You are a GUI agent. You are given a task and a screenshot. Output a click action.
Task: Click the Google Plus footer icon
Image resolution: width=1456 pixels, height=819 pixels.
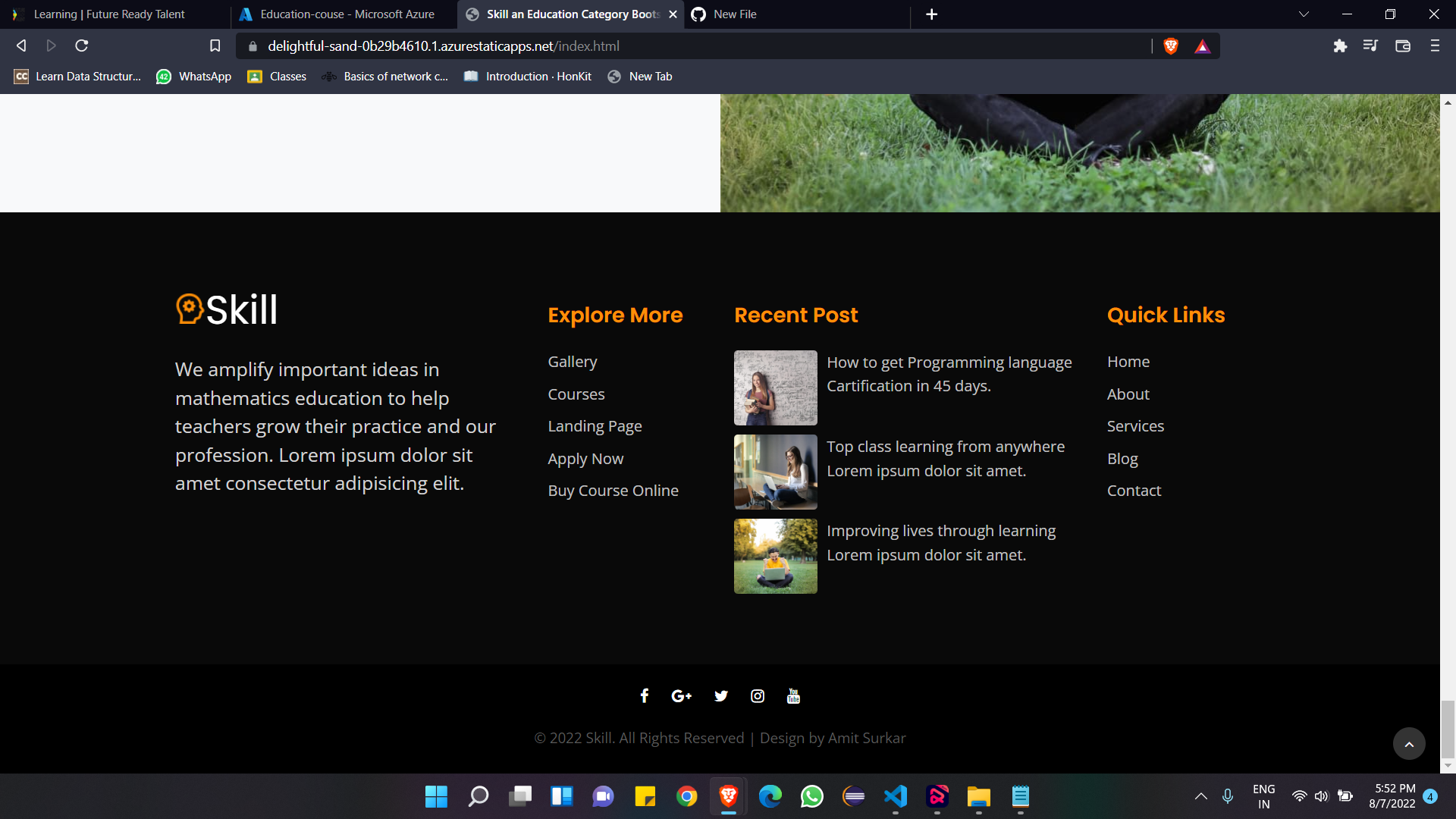(681, 696)
